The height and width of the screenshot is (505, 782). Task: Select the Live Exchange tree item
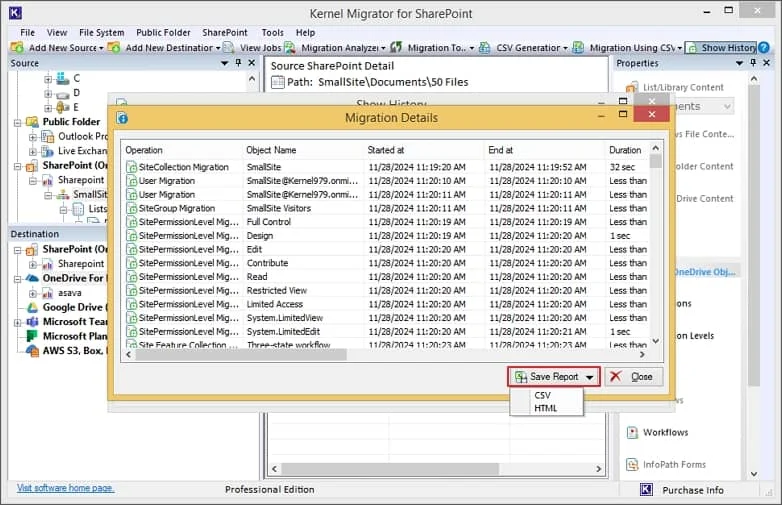82,151
